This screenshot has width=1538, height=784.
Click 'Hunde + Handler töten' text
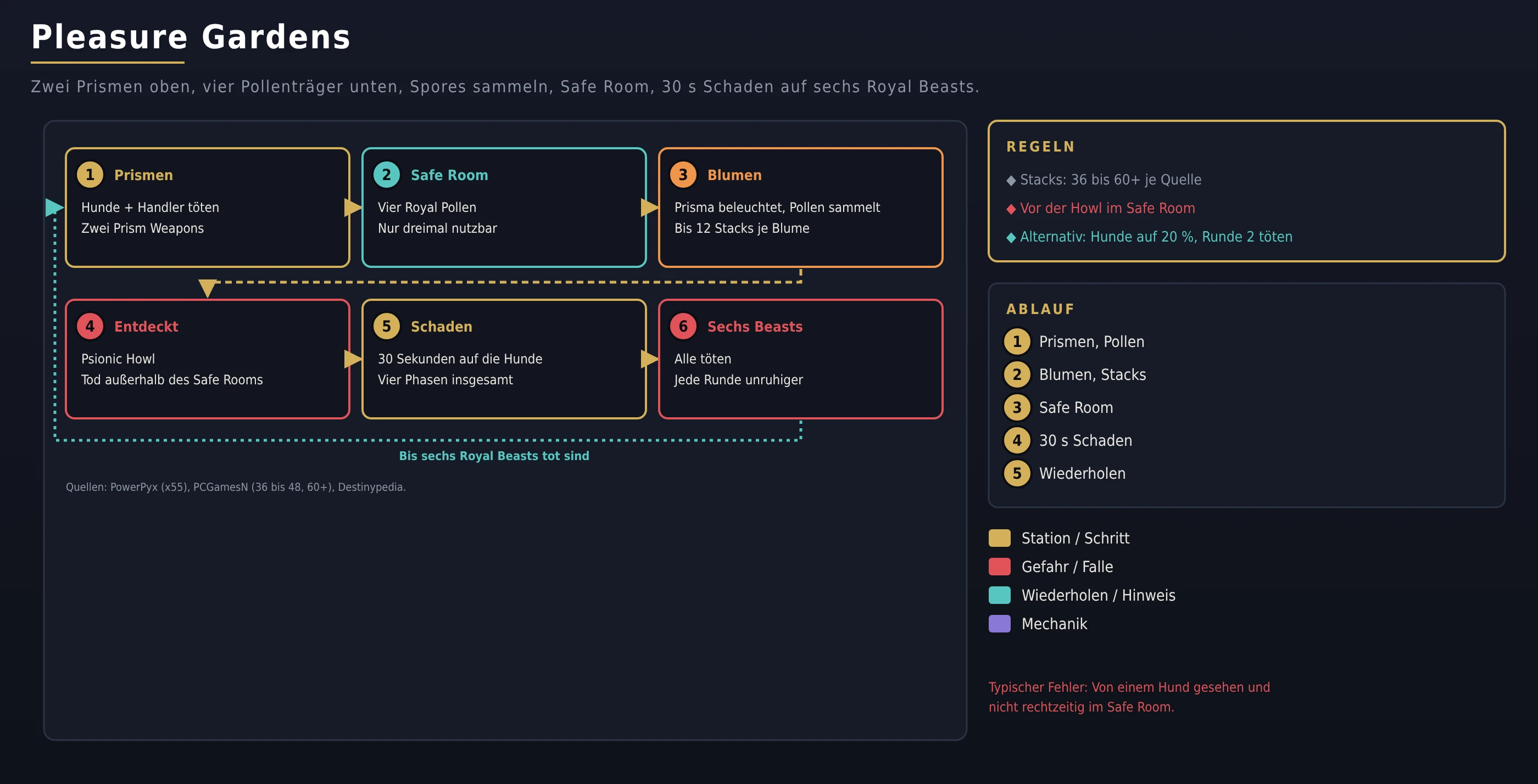point(150,208)
